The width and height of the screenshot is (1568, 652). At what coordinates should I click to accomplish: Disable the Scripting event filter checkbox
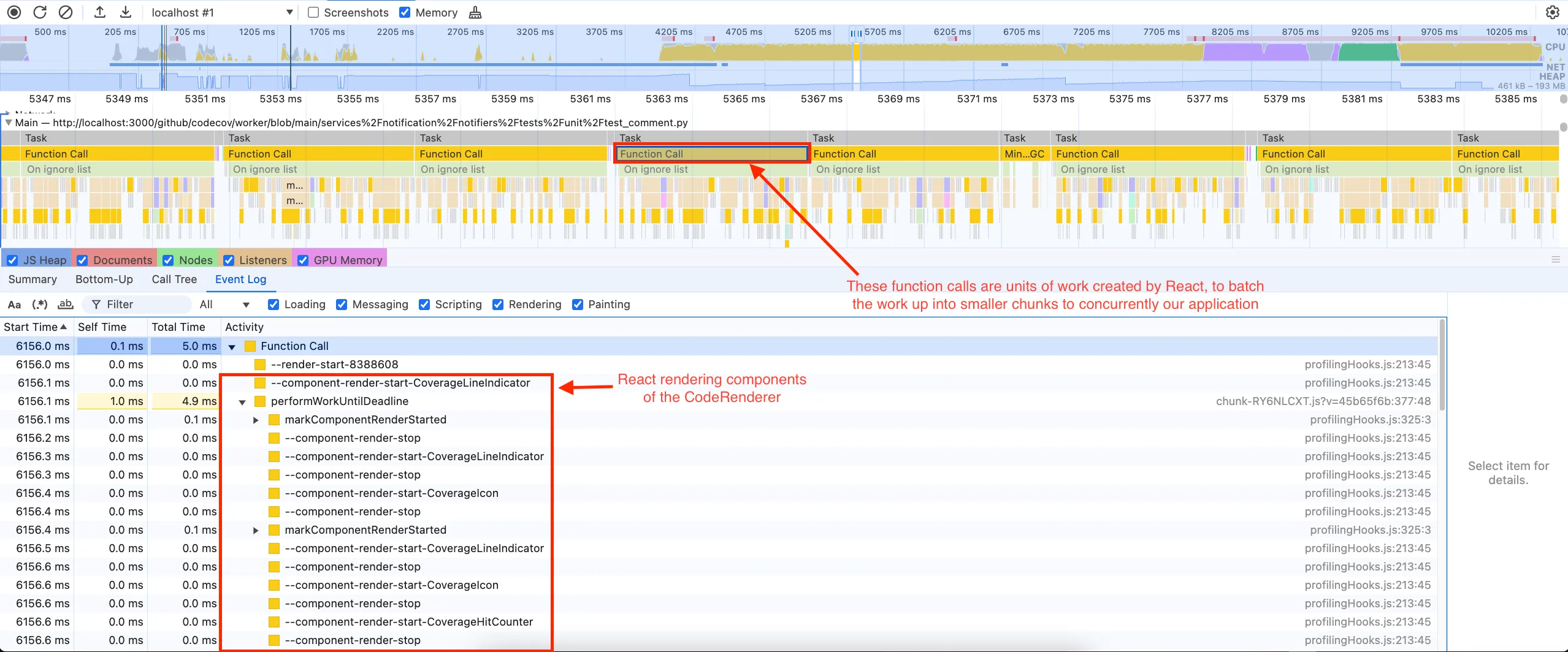click(424, 305)
